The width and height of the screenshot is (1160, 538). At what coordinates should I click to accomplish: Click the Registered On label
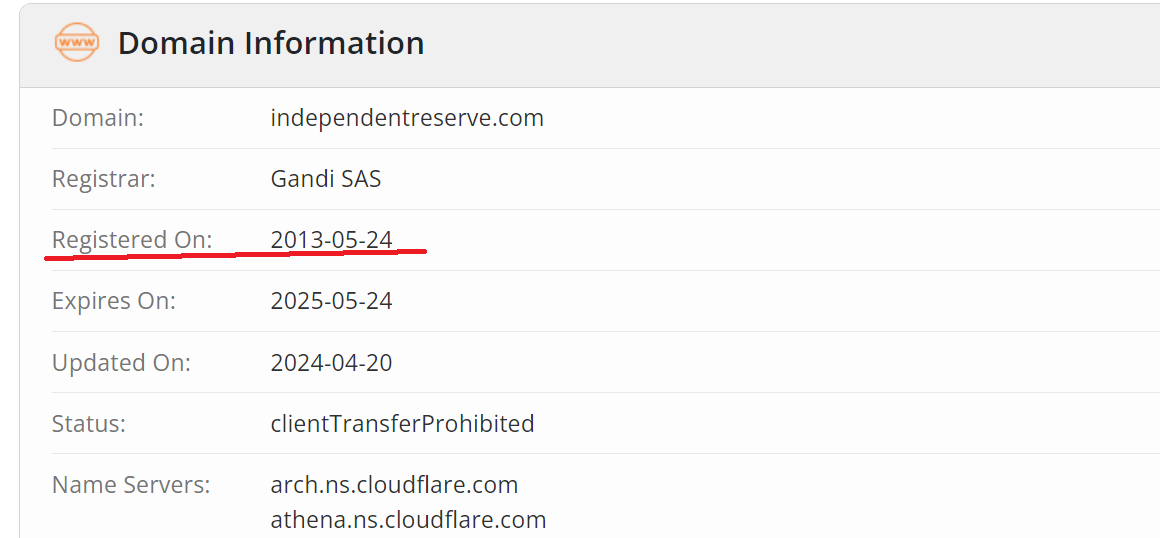tap(132, 240)
